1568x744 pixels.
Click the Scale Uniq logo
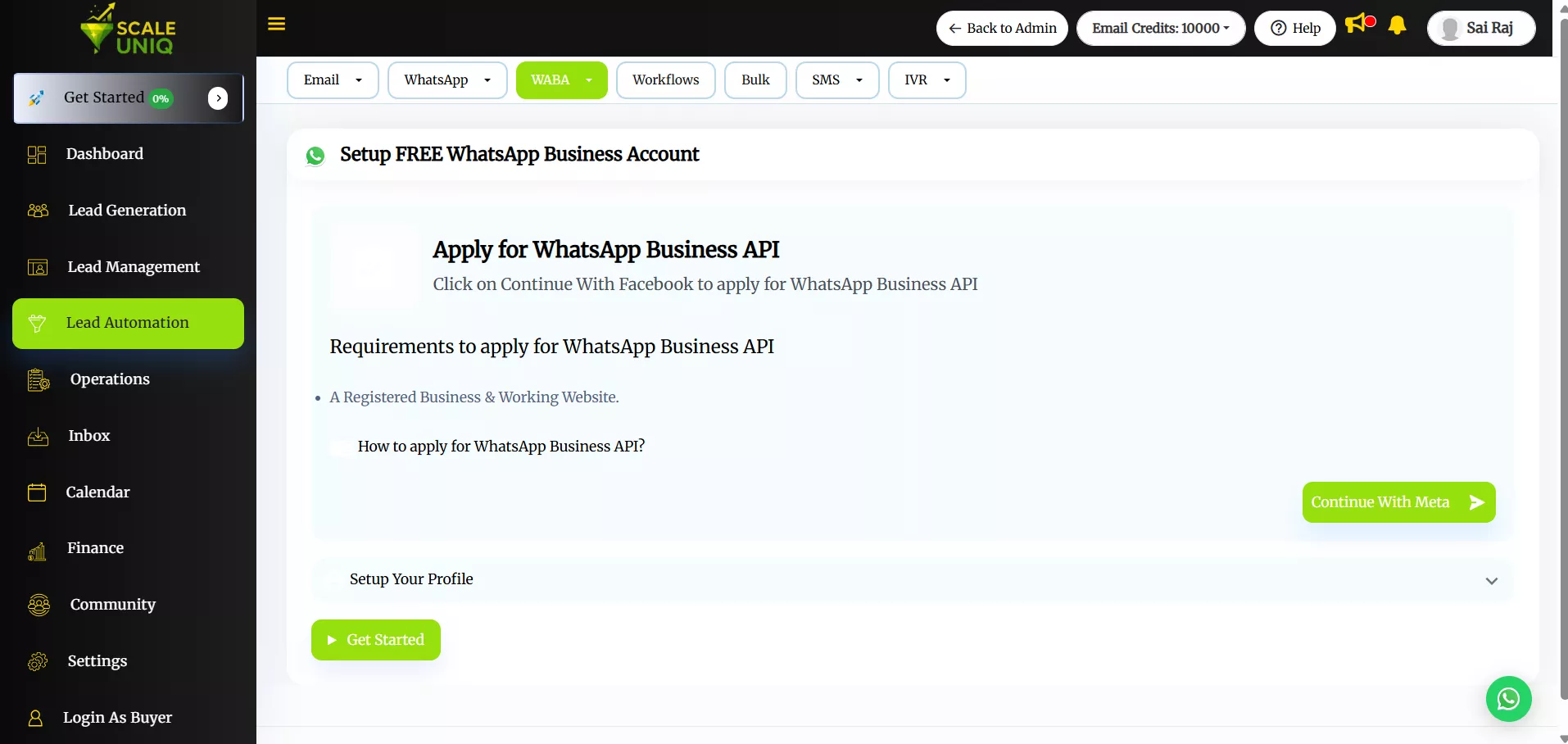click(129, 29)
